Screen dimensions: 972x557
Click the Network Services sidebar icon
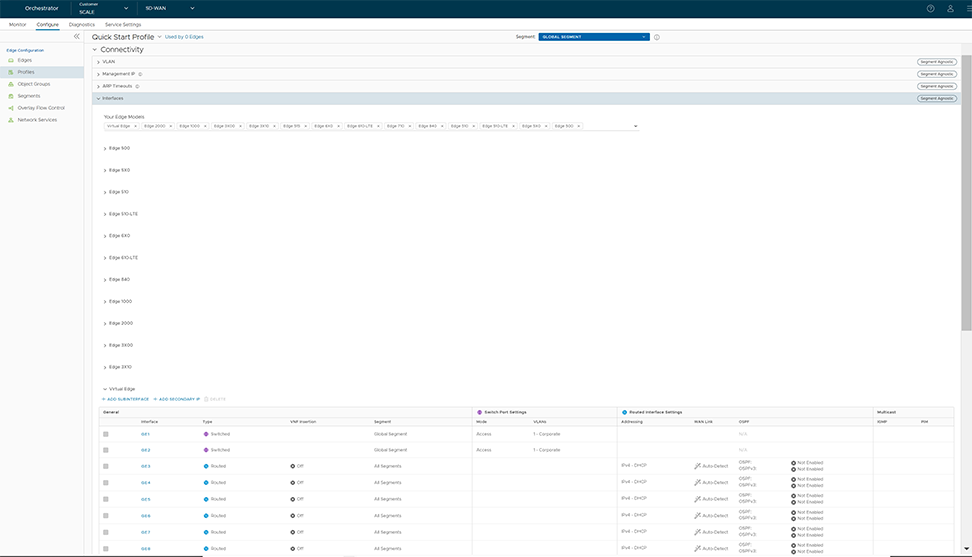tap(11, 120)
